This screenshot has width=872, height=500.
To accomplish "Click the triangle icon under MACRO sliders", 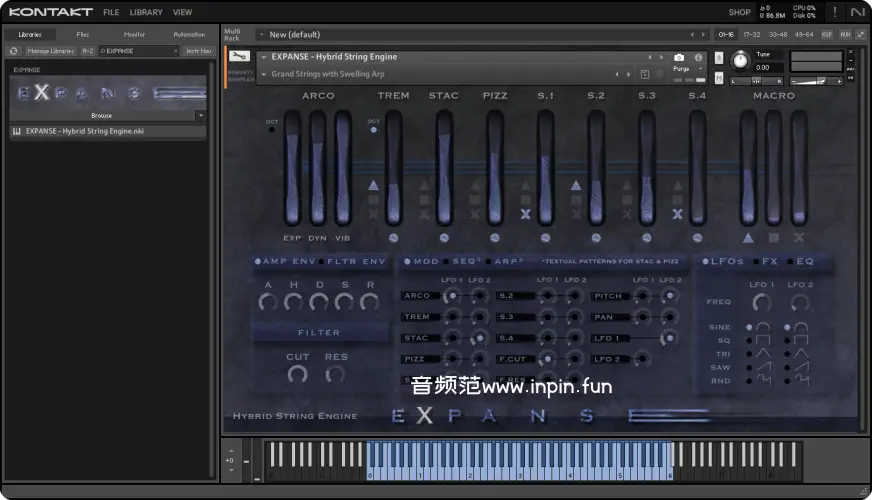I will coord(748,238).
